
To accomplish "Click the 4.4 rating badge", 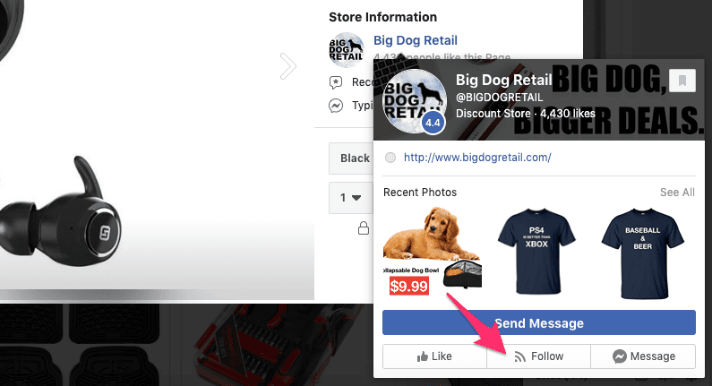I will pos(432,123).
